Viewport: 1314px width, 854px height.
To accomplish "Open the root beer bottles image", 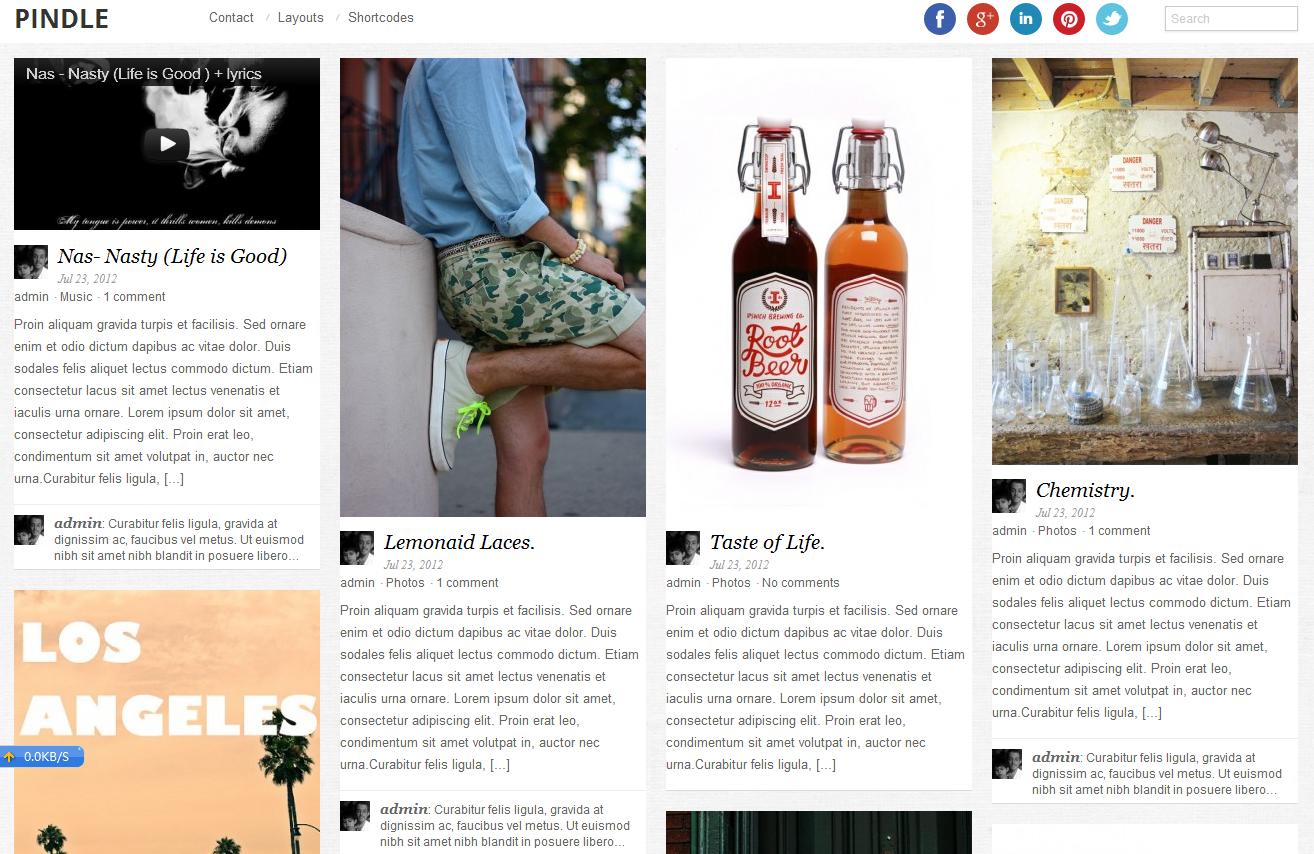I will point(819,287).
